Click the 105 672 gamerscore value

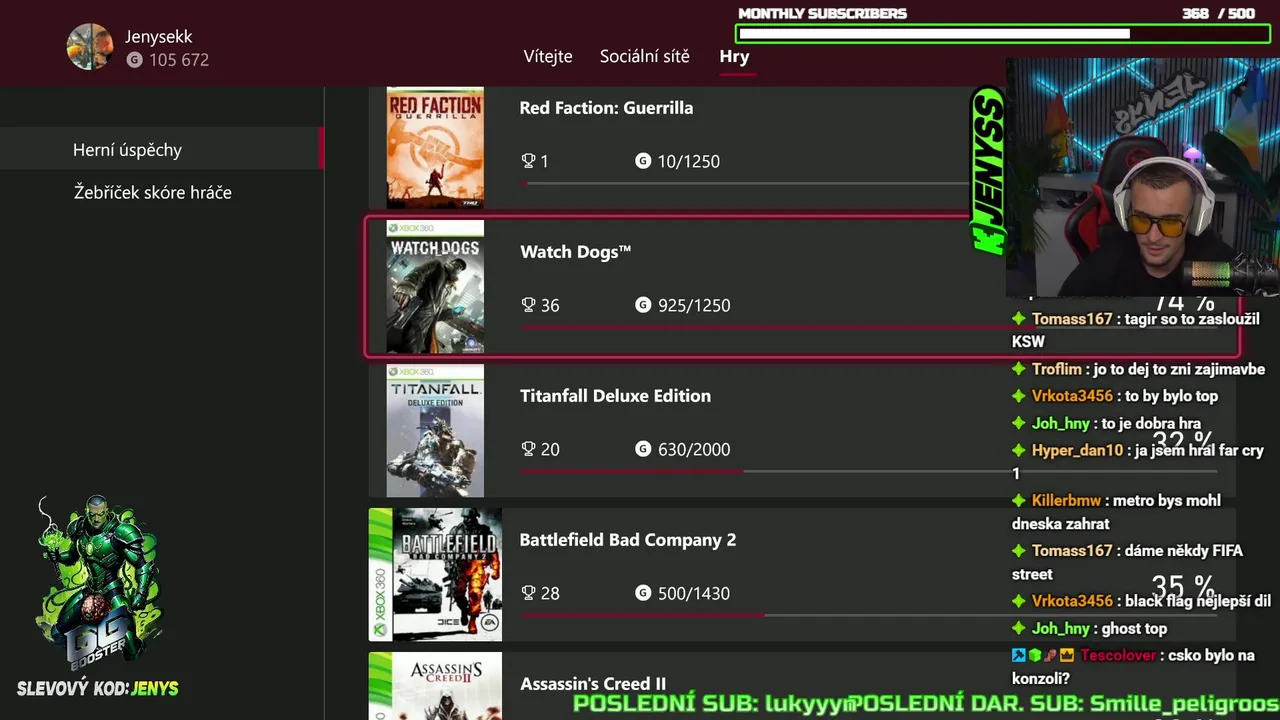179,60
